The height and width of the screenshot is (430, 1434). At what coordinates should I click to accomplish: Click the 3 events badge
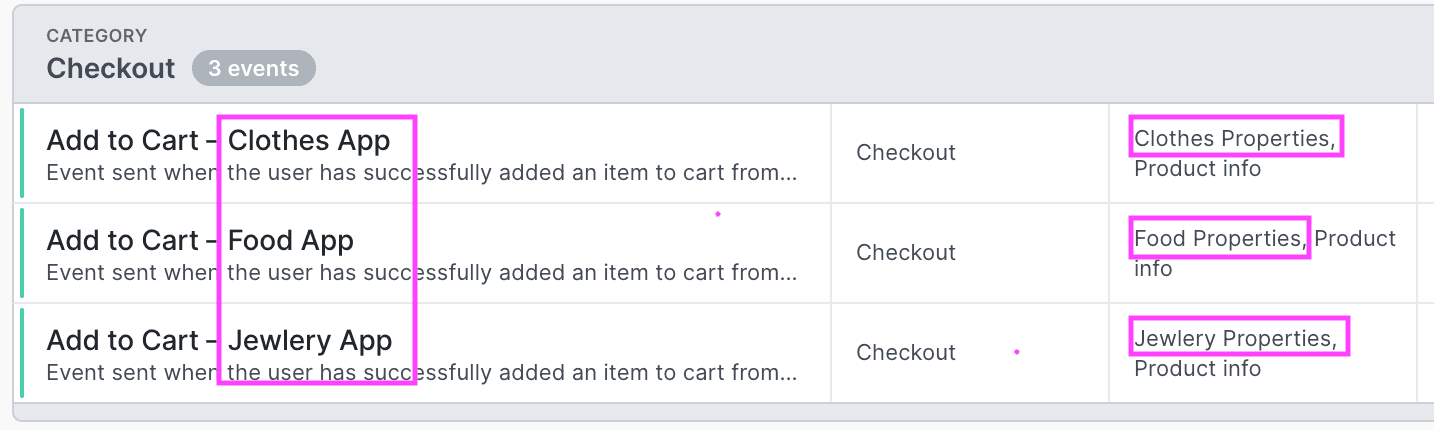(254, 68)
